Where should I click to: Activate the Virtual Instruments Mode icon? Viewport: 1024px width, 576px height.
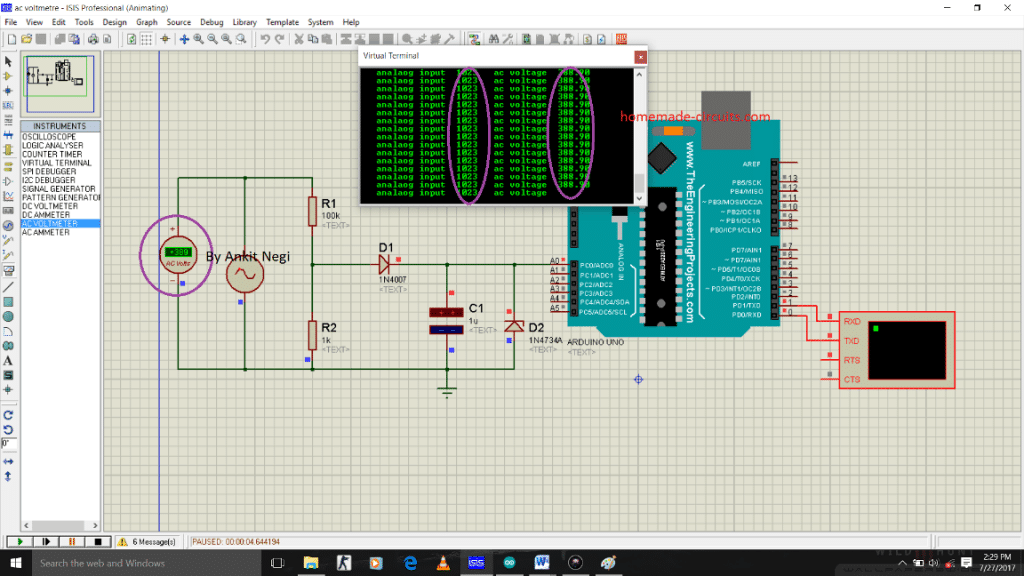point(7,269)
